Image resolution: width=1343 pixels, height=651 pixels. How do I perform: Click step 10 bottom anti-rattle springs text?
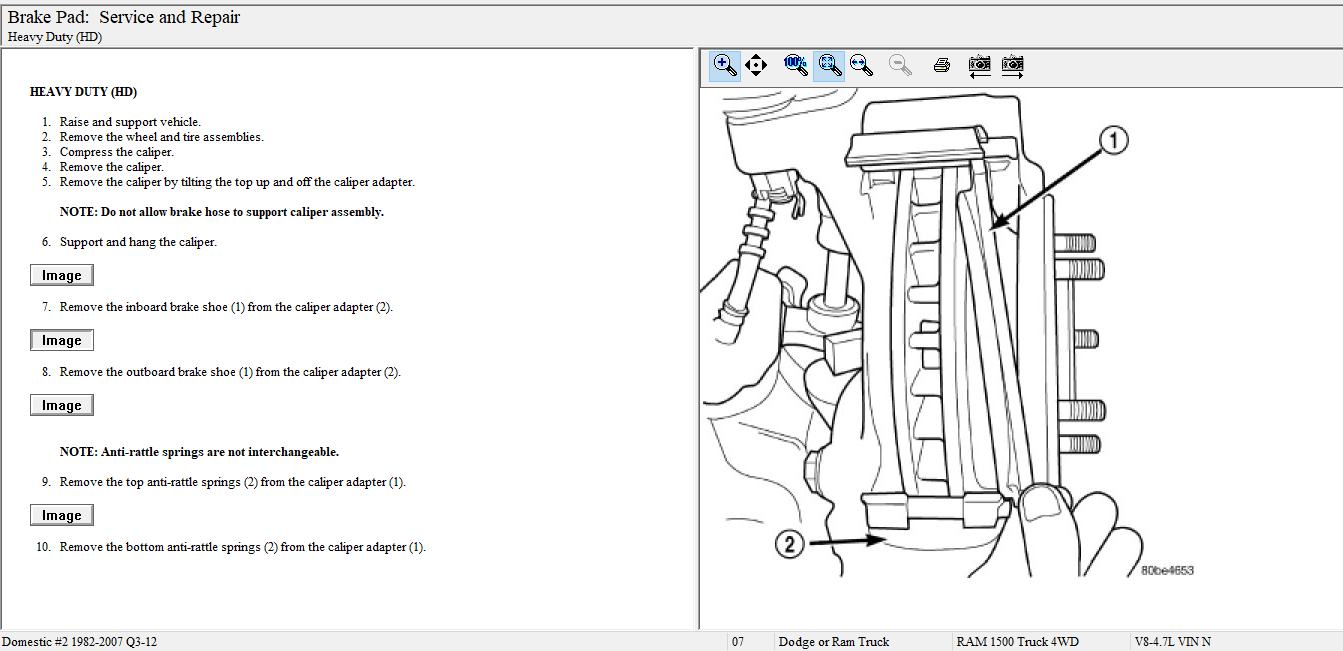click(x=243, y=547)
